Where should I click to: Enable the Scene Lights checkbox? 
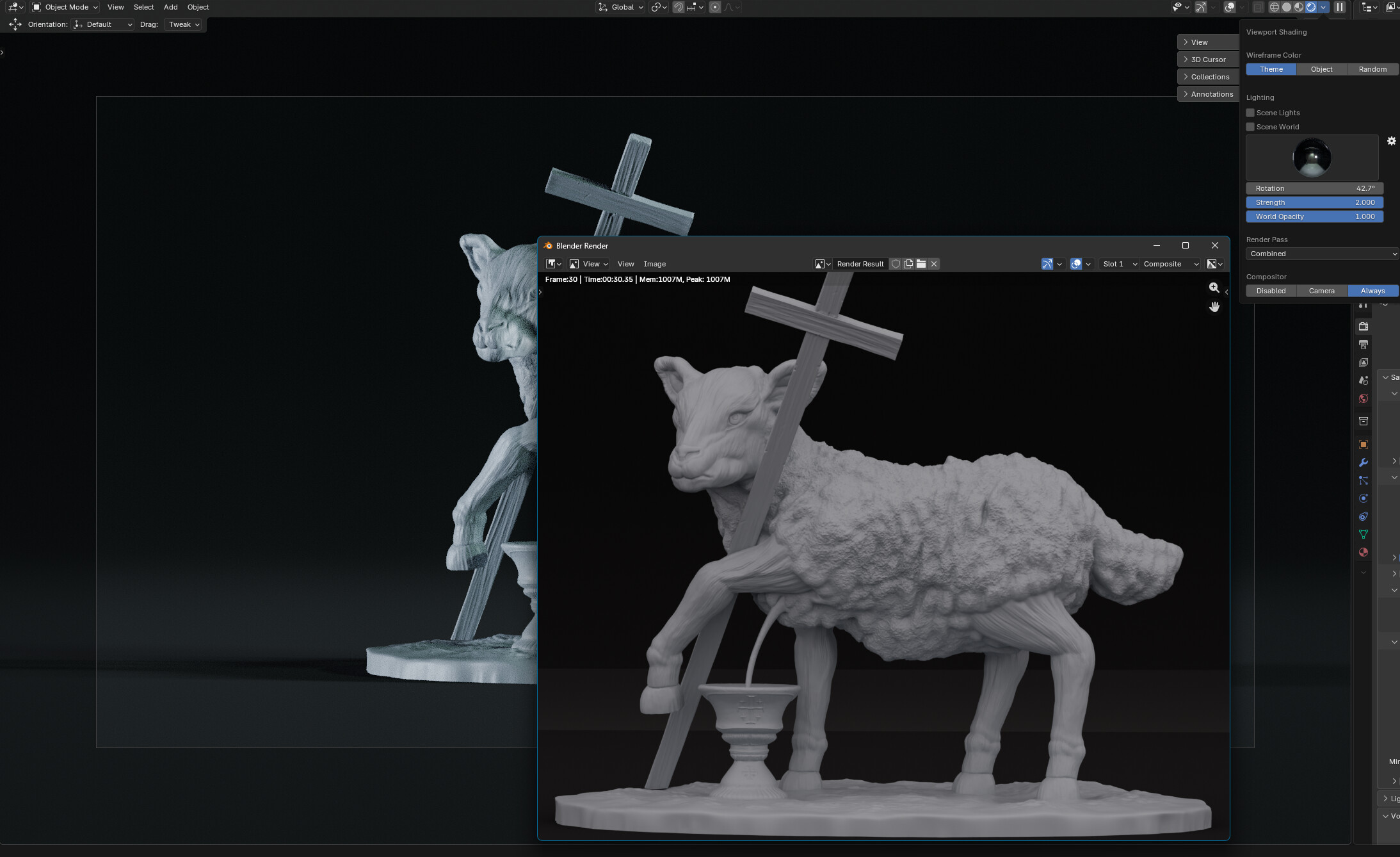click(1250, 113)
